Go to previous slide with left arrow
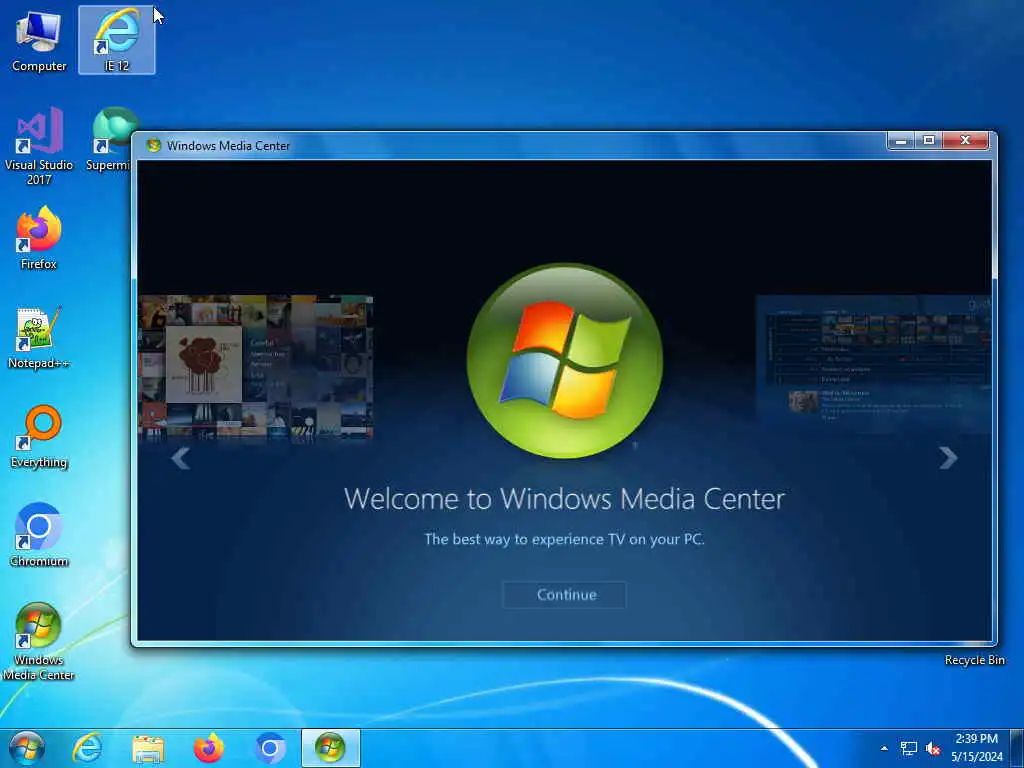This screenshot has height=768, width=1024. [x=180, y=458]
